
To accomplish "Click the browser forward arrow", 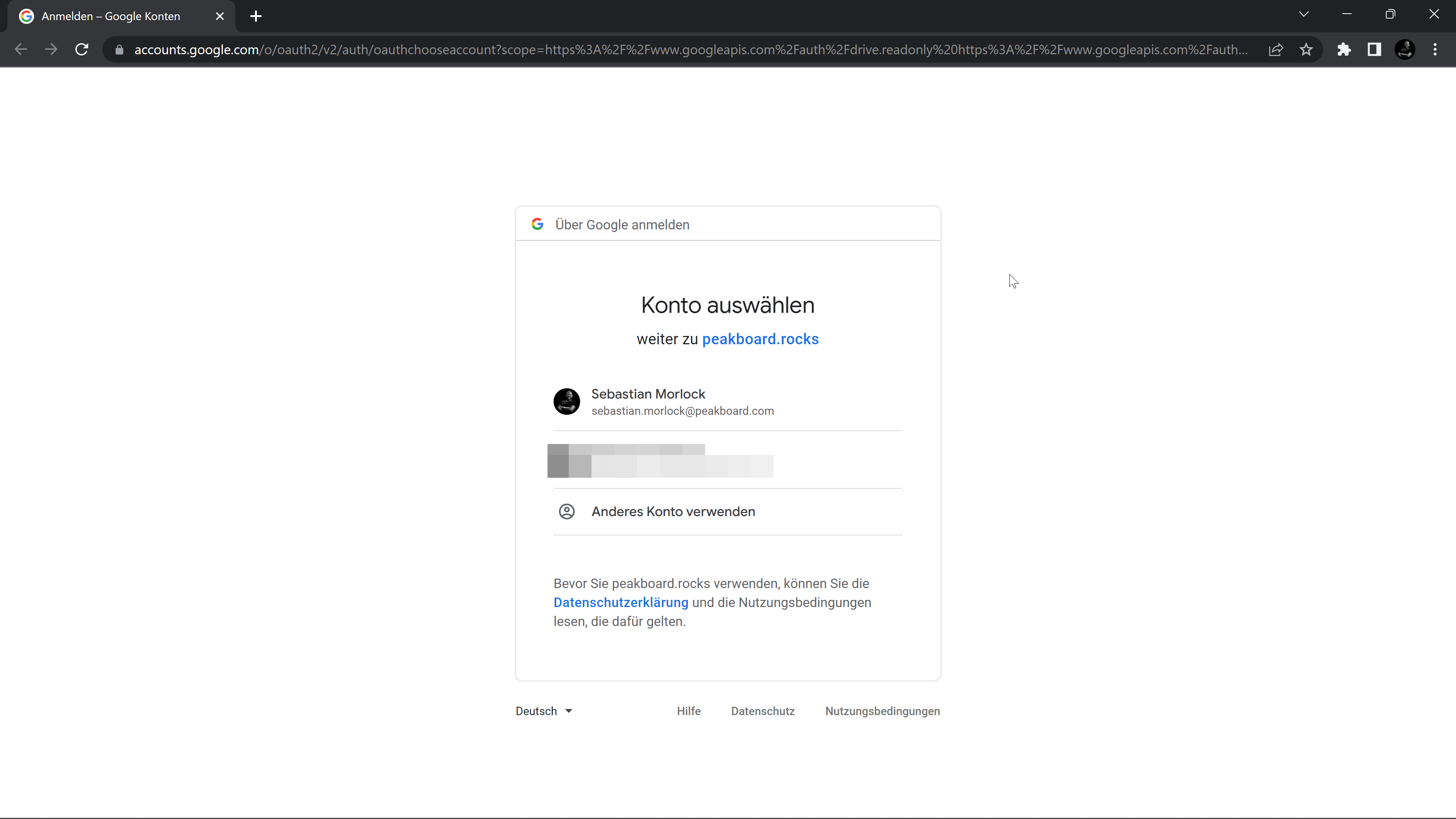I will click(52, 50).
